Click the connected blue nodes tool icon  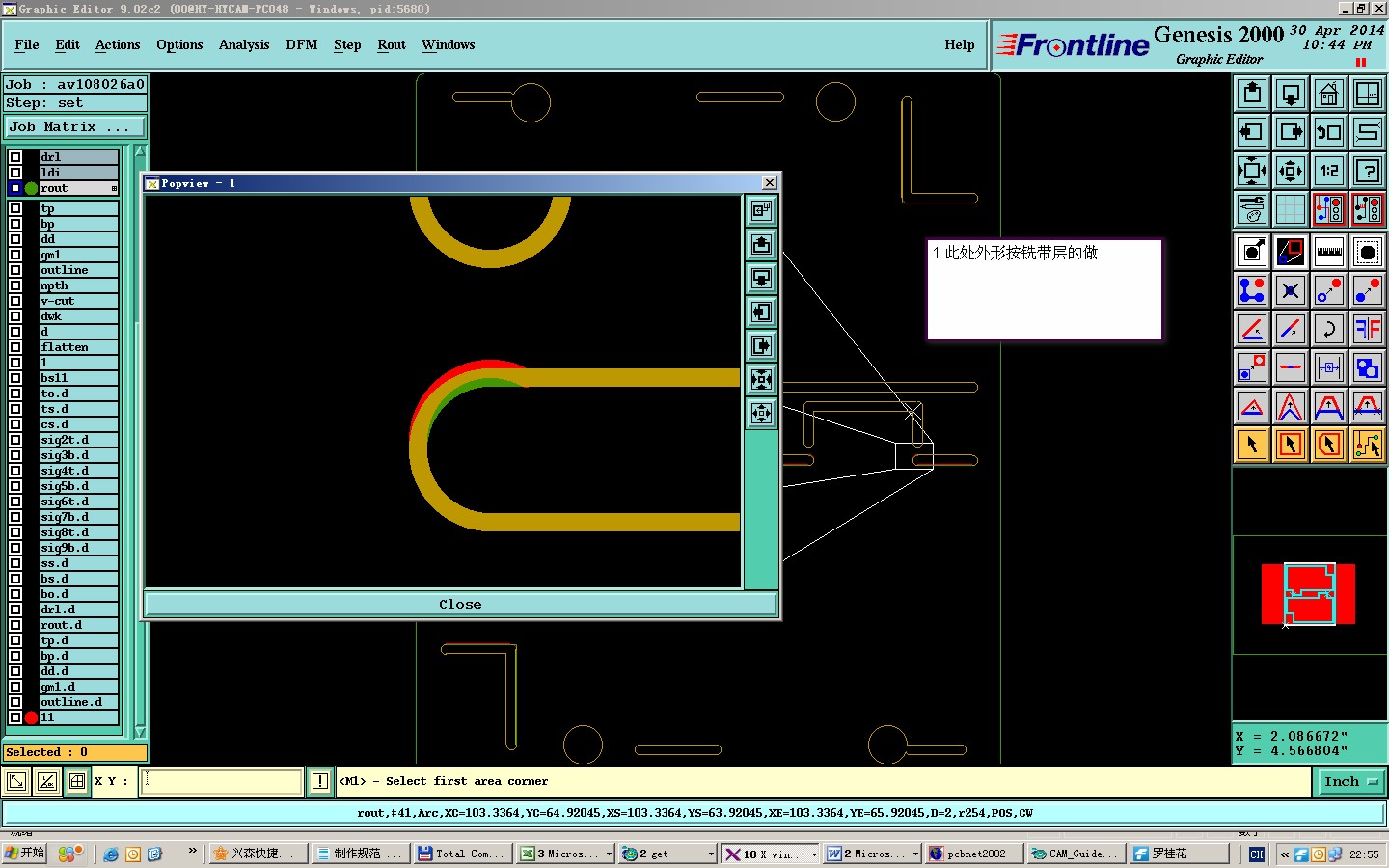click(1252, 290)
